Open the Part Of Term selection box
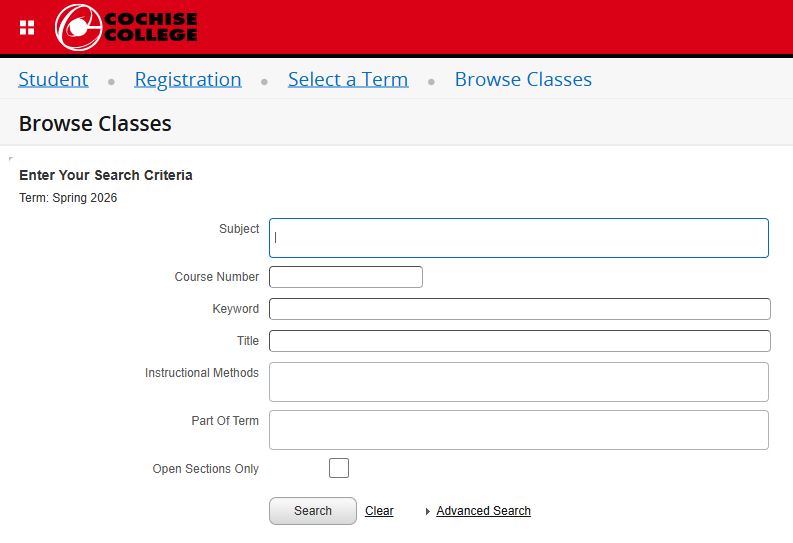The image size is (793, 543). [518, 430]
